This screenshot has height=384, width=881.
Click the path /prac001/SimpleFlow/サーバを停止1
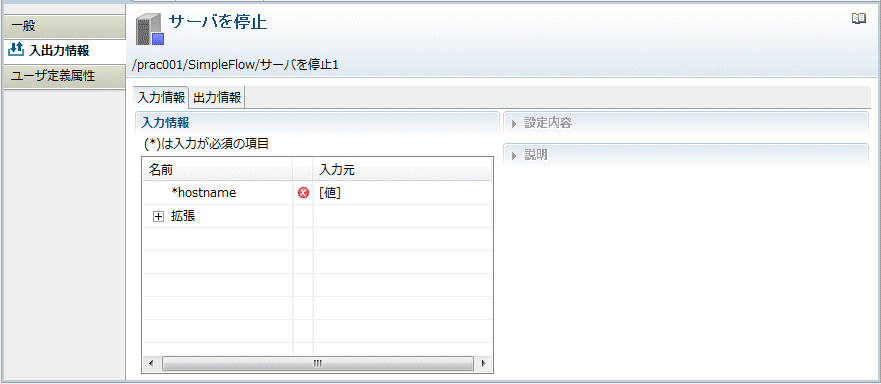pos(235,65)
